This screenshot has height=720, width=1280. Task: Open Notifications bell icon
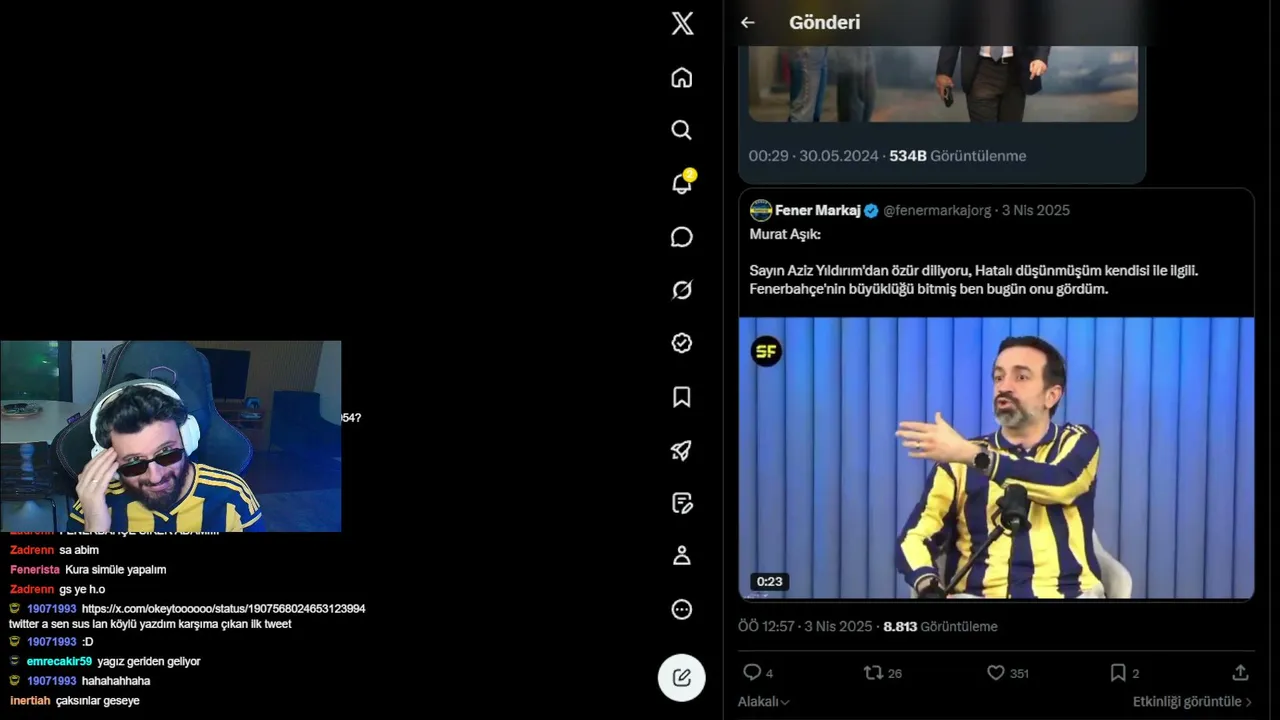click(x=682, y=183)
